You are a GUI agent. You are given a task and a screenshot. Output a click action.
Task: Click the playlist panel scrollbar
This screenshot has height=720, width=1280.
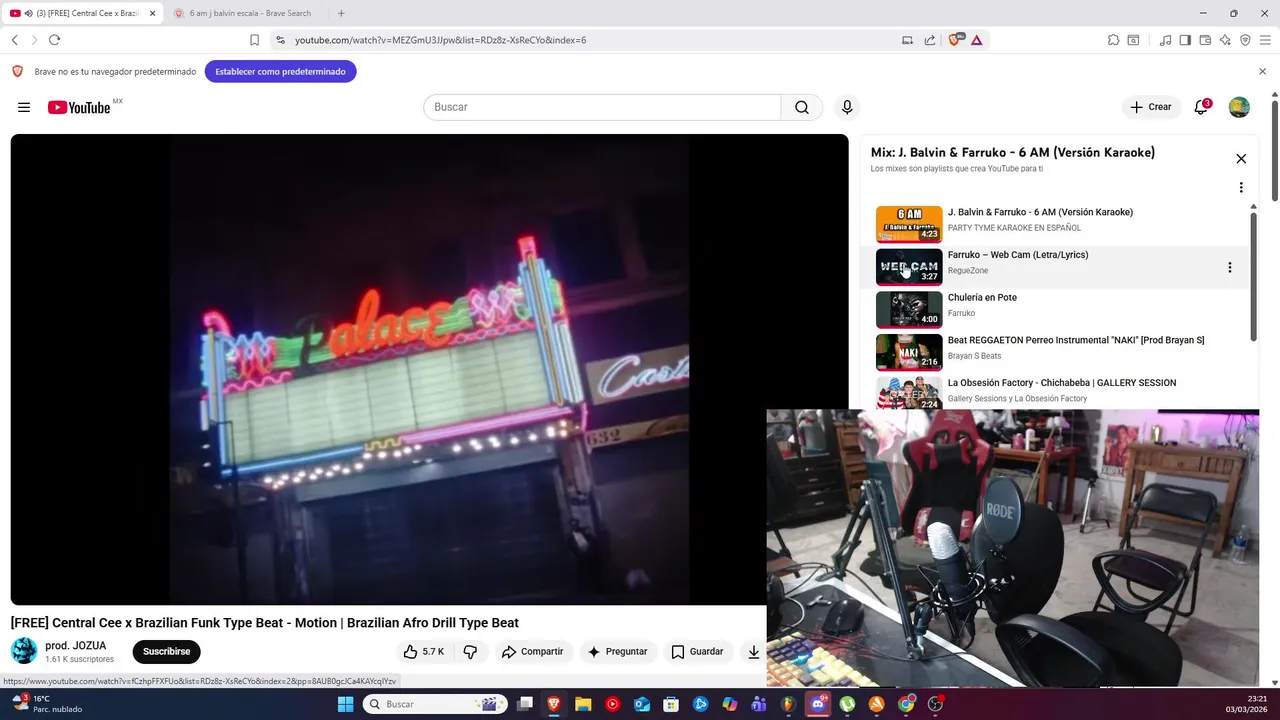1253,275
